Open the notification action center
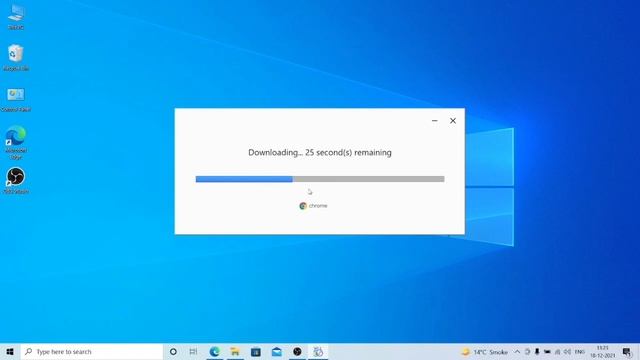Viewport: 640px width, 360px height. (627, 352)
